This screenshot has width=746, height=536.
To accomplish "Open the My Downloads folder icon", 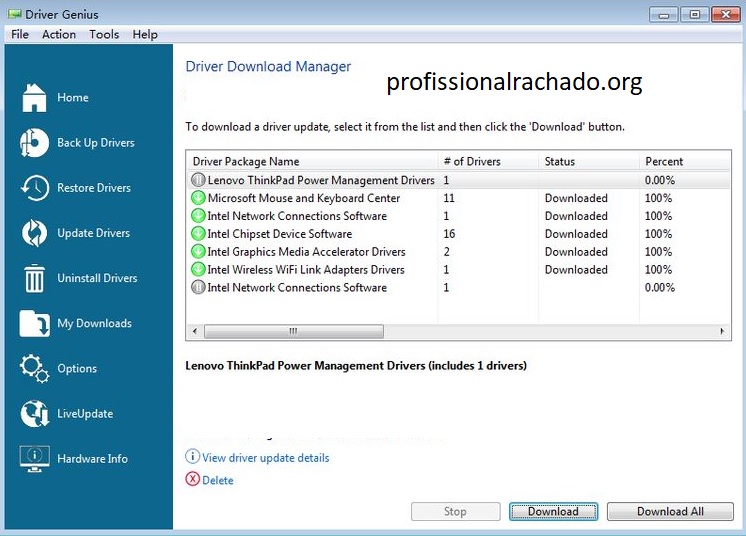I will pyautogui.click(x=34, y=323).
